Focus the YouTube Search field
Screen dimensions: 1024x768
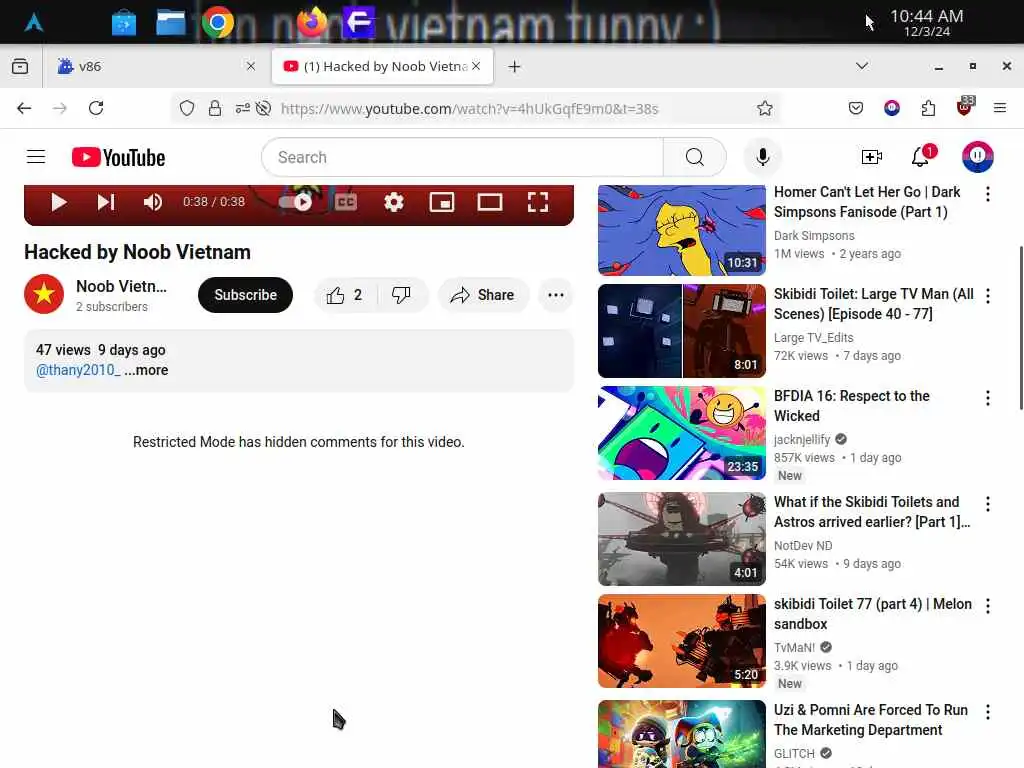[x=462, y=157]
